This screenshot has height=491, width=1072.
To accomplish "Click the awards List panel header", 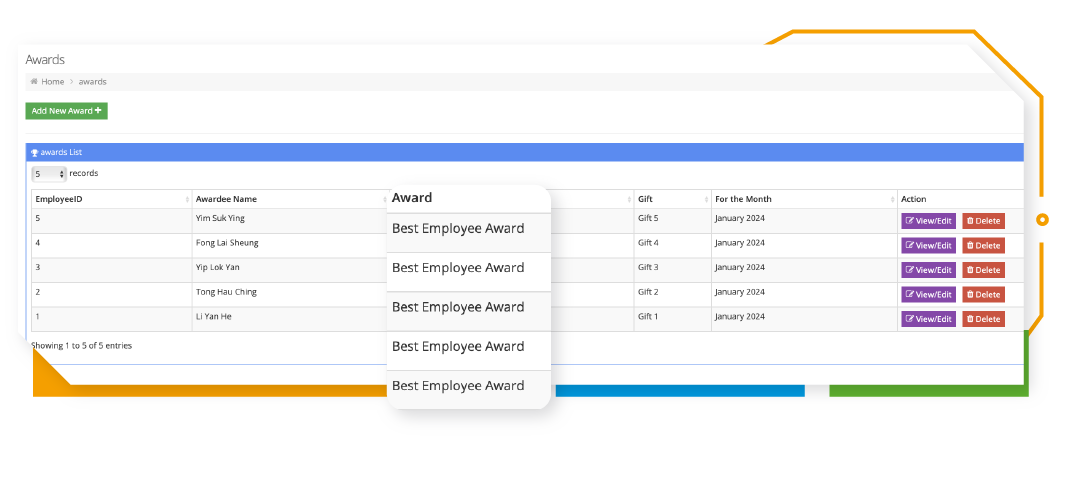I will click(524, 152).
